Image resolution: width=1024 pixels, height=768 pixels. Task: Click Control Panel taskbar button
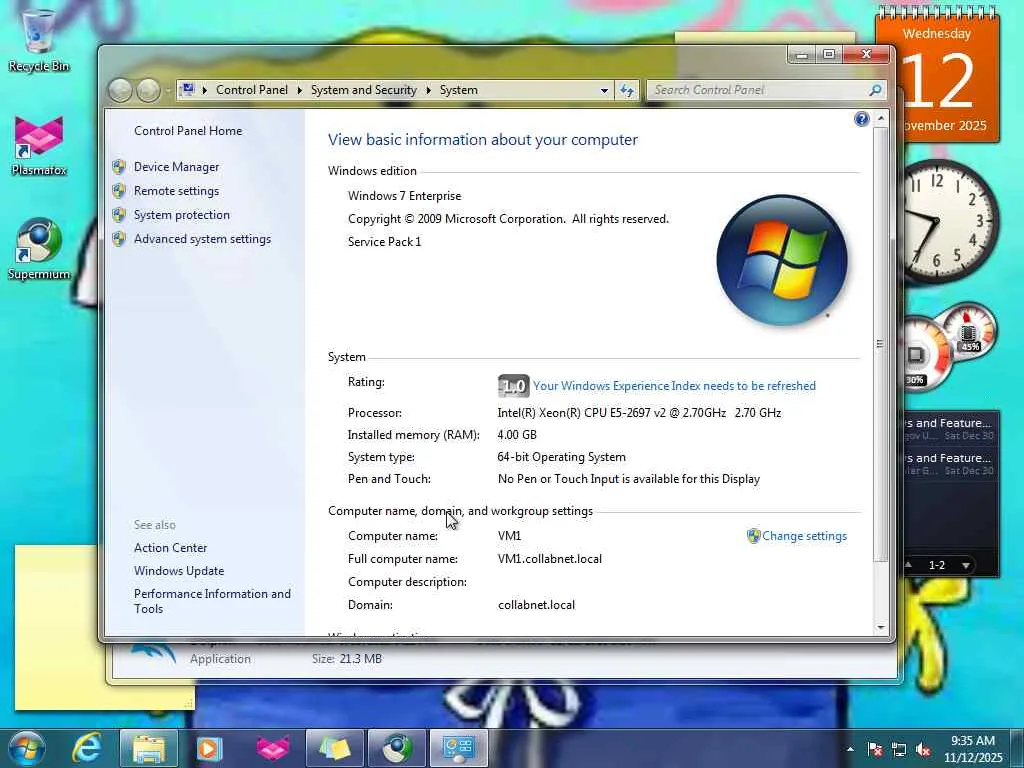(x=458, y=748)
